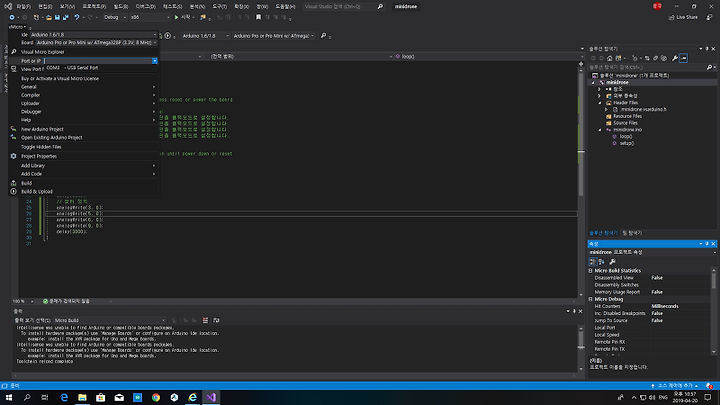Select Source Files folder in tree
This screenshot has width=720, height=405.
click(x=625, y=123)
